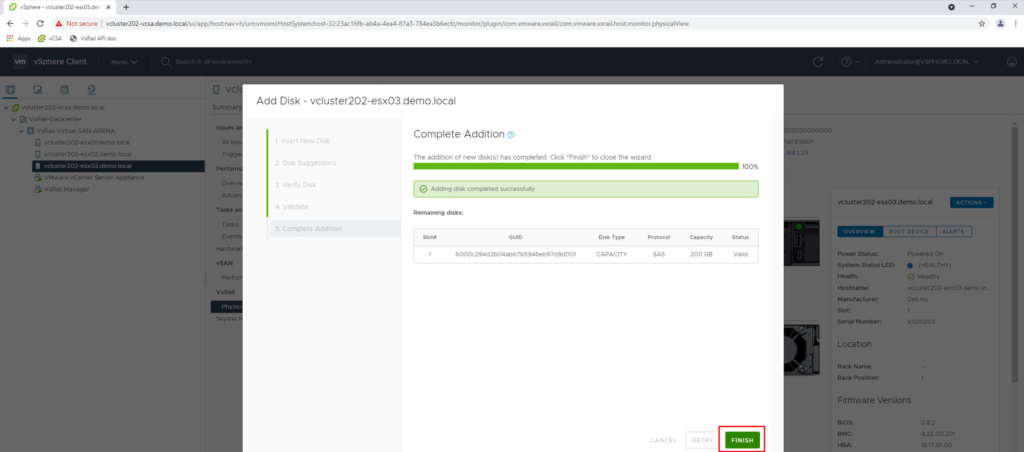Click CANCEL in the Add Disk wizard
Screen dimensions: 1024x452
[x=663, y=440]
